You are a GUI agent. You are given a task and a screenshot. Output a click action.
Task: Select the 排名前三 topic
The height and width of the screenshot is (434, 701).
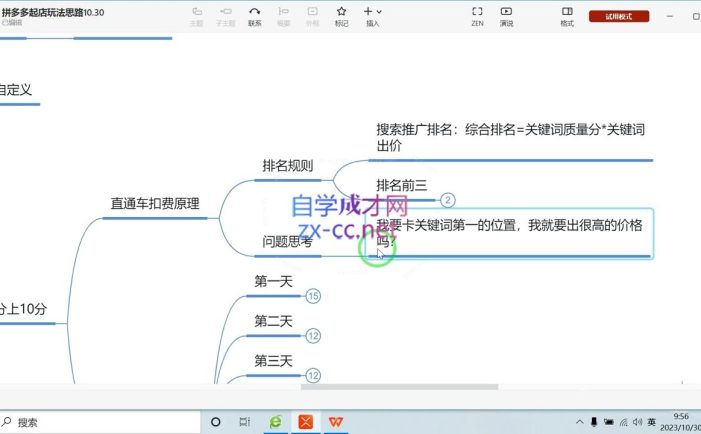tap(401, 185)
